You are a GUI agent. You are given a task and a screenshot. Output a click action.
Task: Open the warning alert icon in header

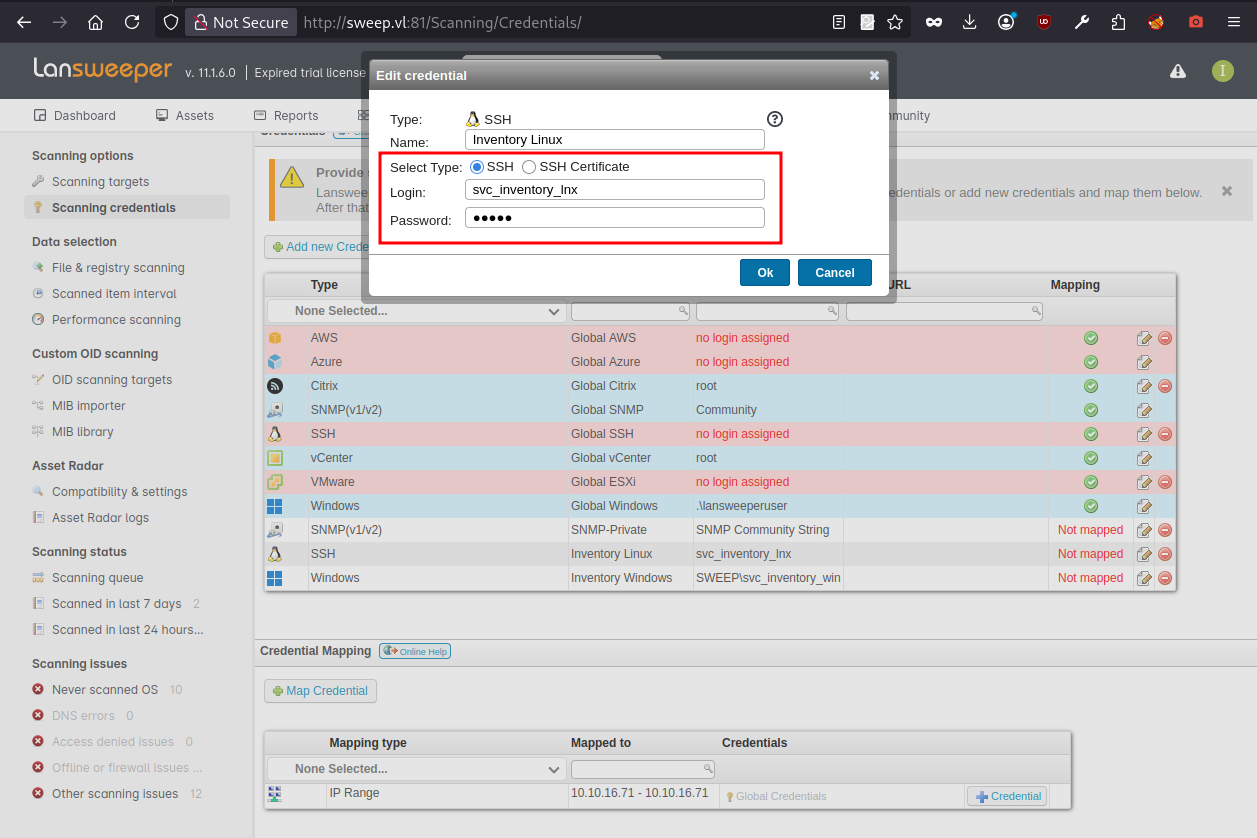[x=1178, y=71]
